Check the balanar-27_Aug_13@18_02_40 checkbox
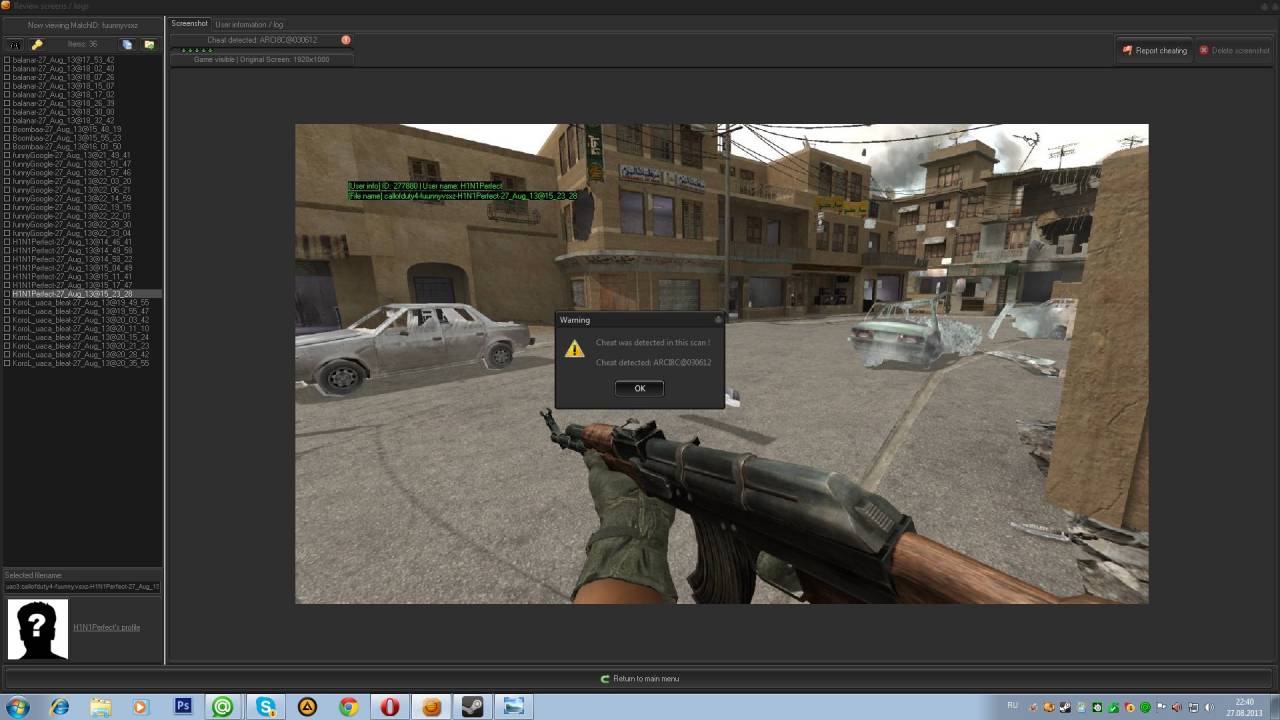 [x=7, y=68]
